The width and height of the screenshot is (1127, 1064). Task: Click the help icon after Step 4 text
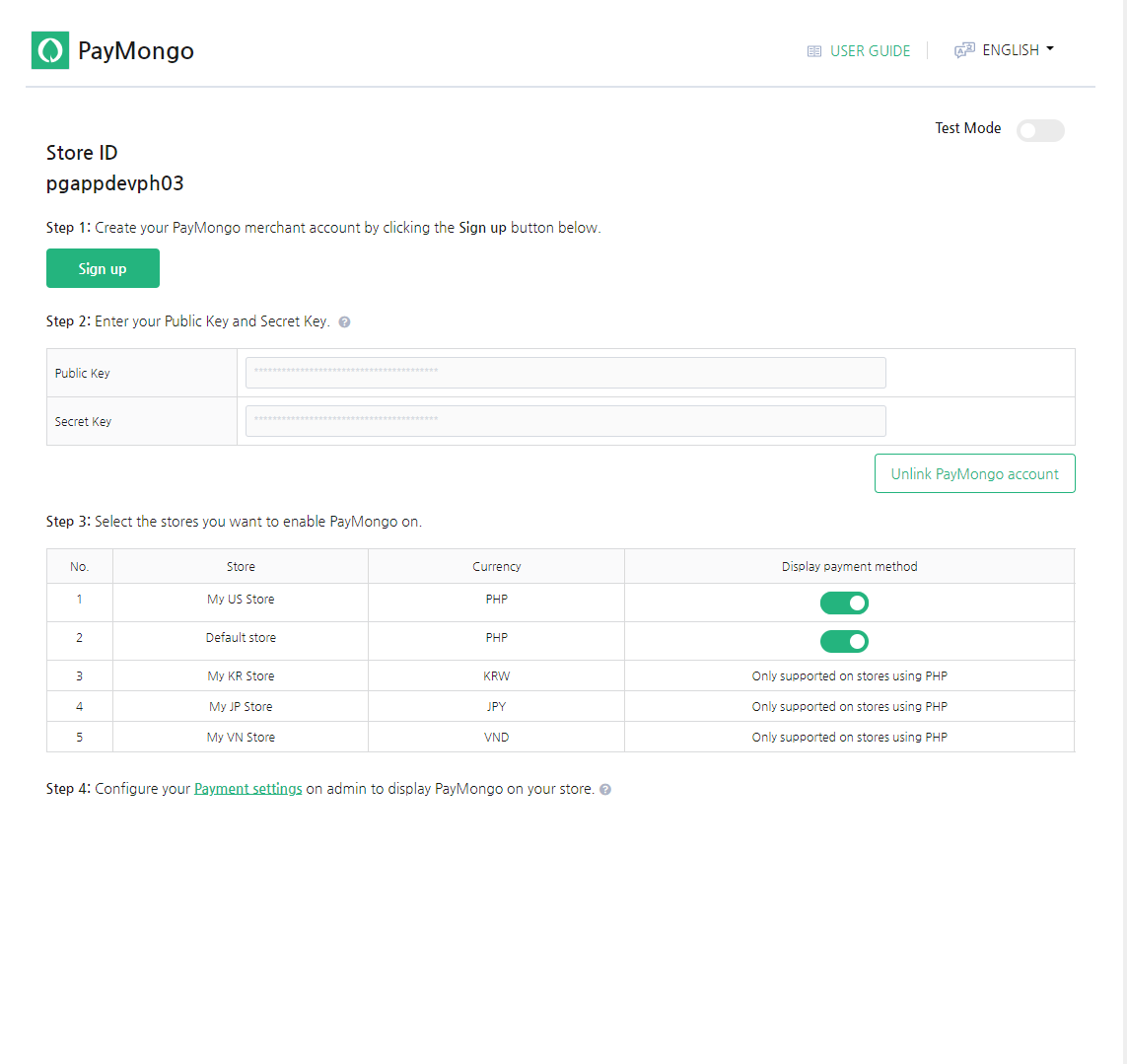click(605, 790)
